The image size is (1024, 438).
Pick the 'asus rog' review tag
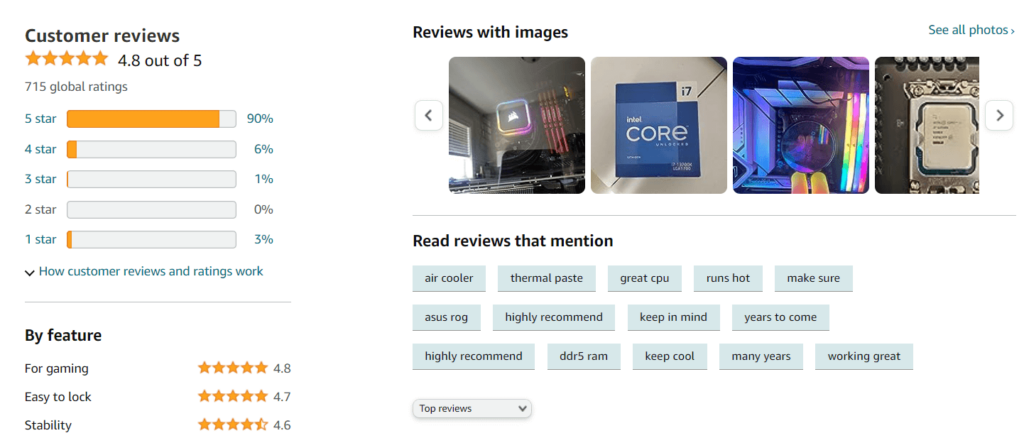[x=446, y=317]
